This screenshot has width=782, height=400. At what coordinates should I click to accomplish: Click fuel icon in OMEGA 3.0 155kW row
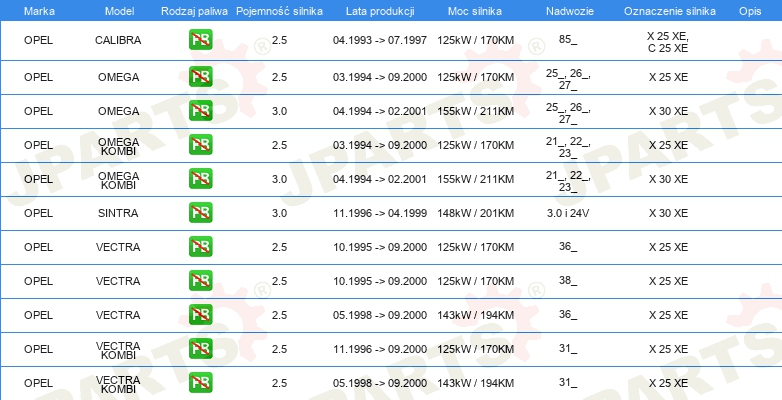click(200, 111)
